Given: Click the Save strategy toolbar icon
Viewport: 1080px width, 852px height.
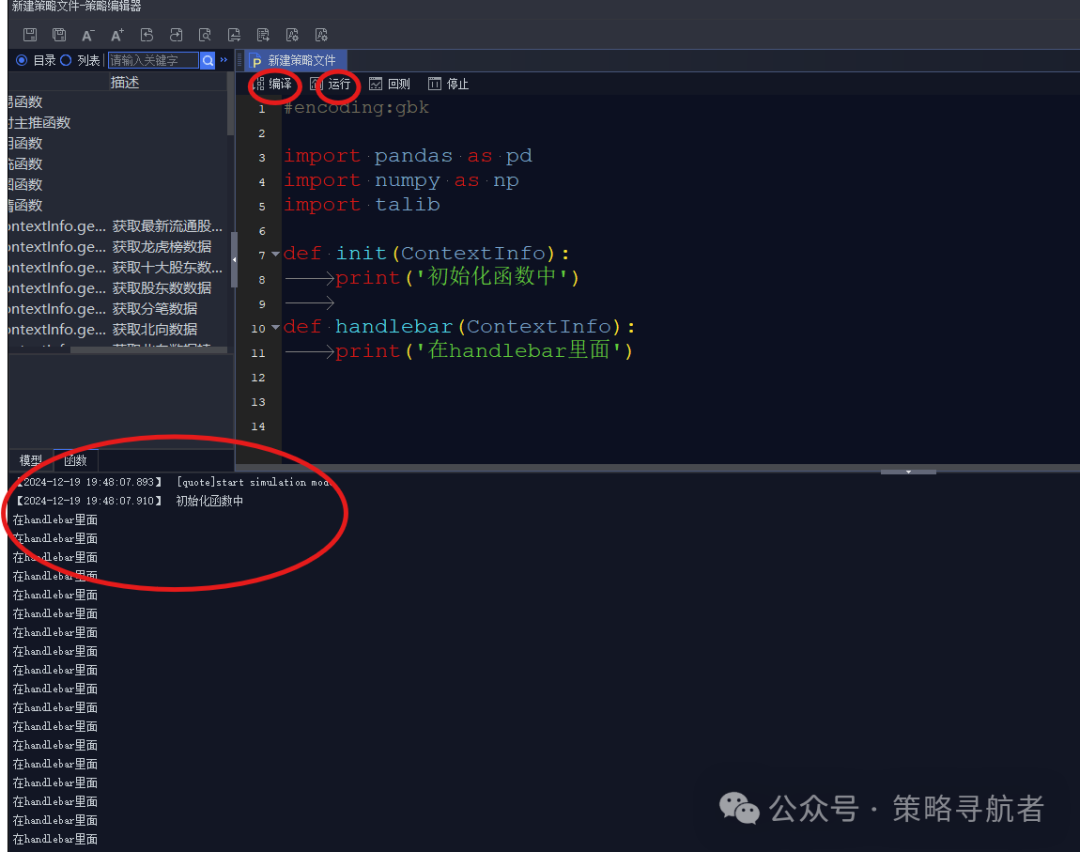Looking at the screenshot, I should [30, 34].
